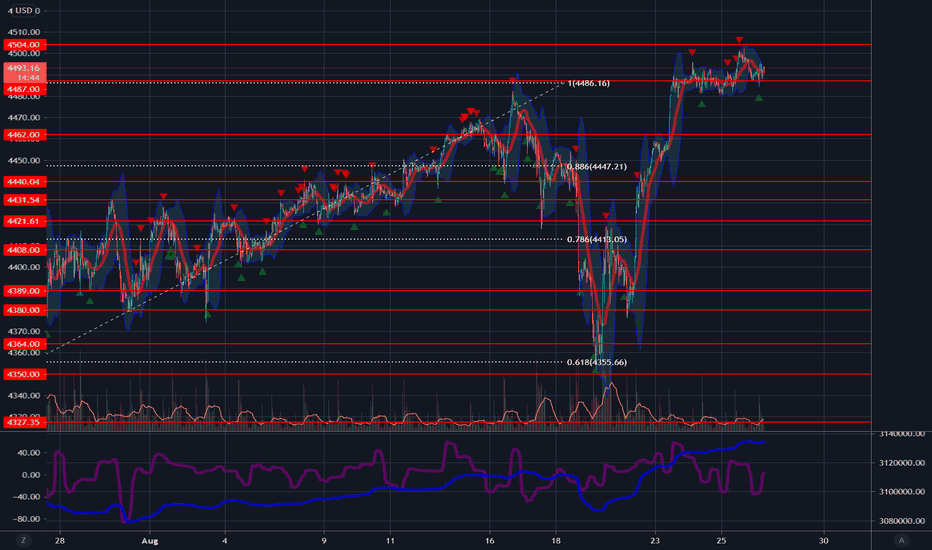Click the Z button at bottom left
Viewport: 932px width, 550px height.
(23, 540)
